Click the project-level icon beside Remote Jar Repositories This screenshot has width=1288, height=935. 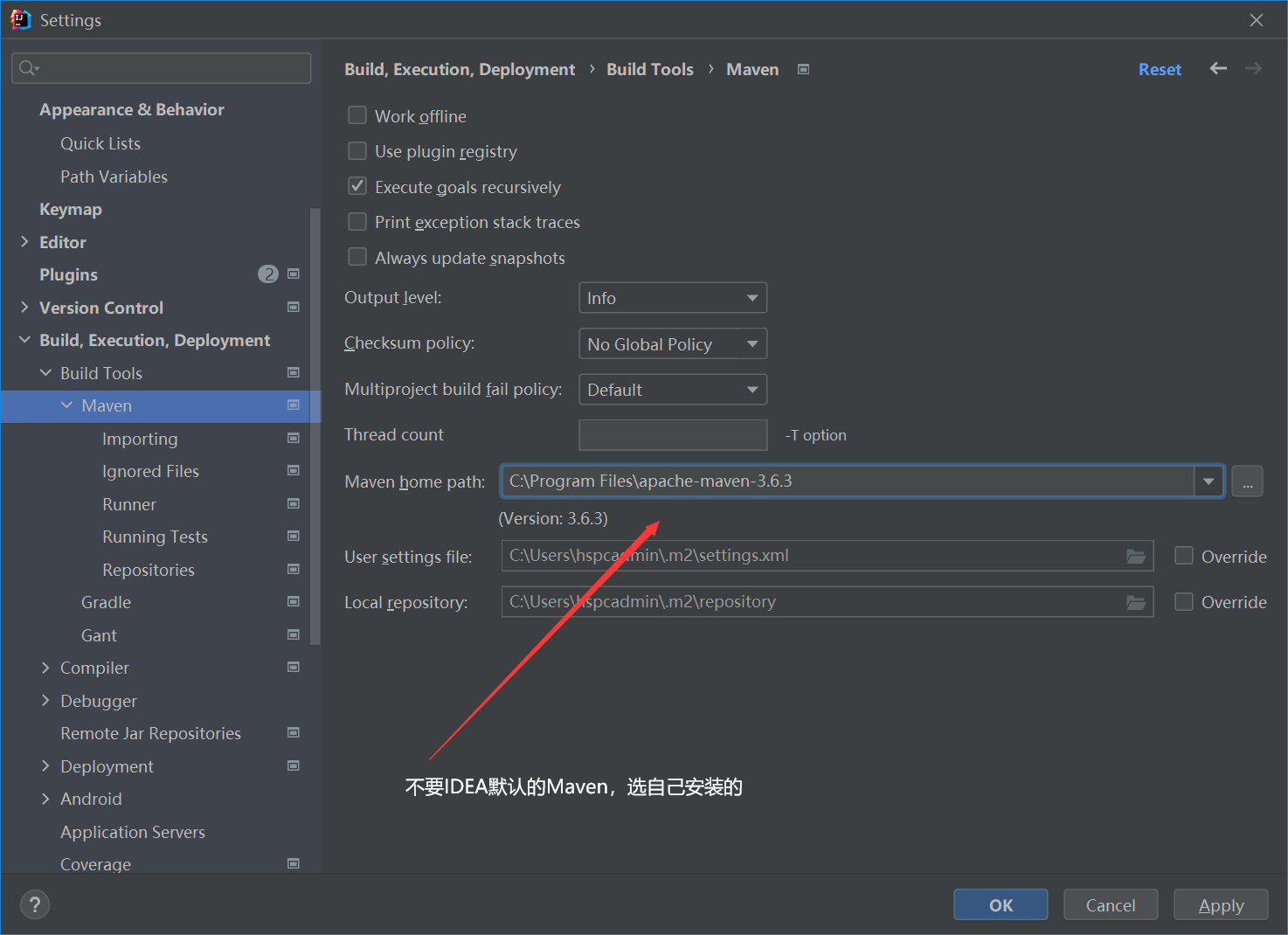(x=294, y=732)
